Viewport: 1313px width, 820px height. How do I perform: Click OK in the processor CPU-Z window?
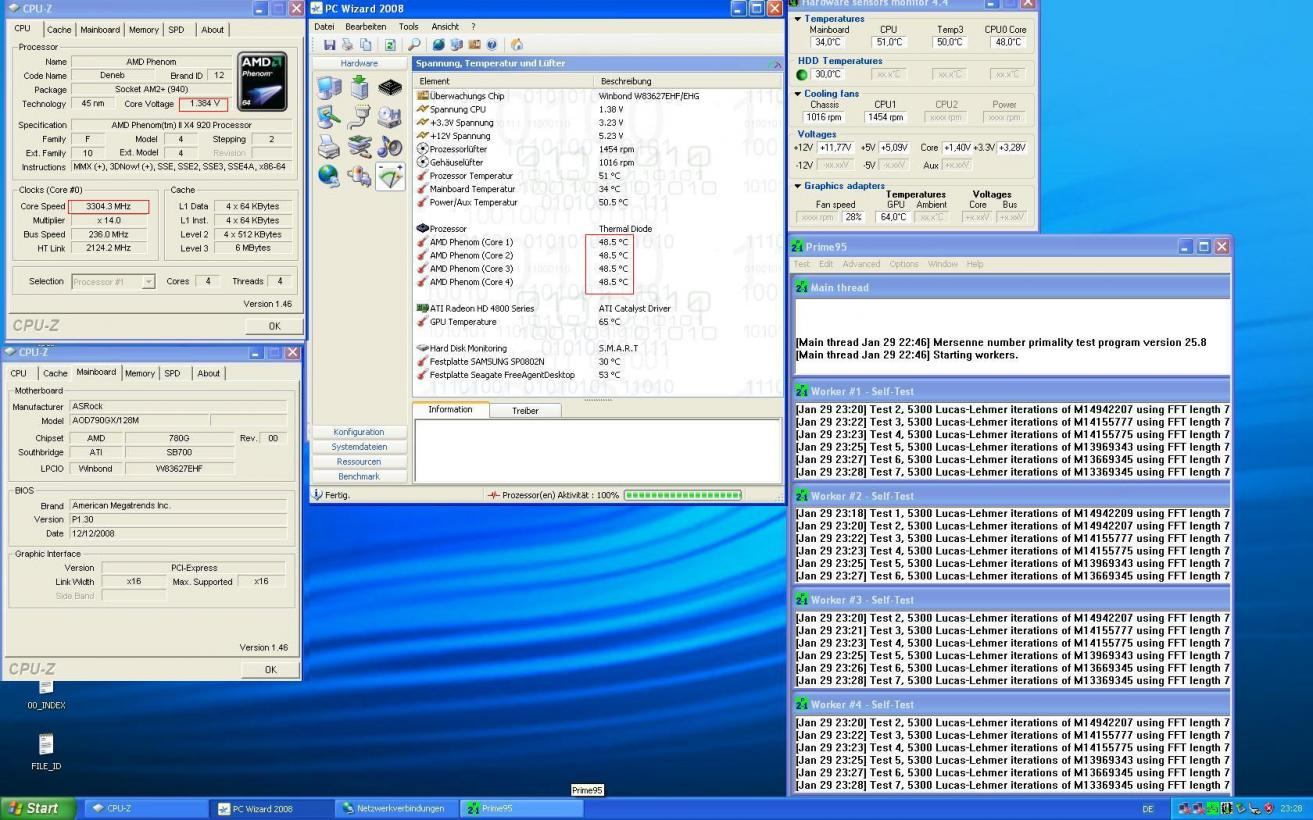pos(274,326)
